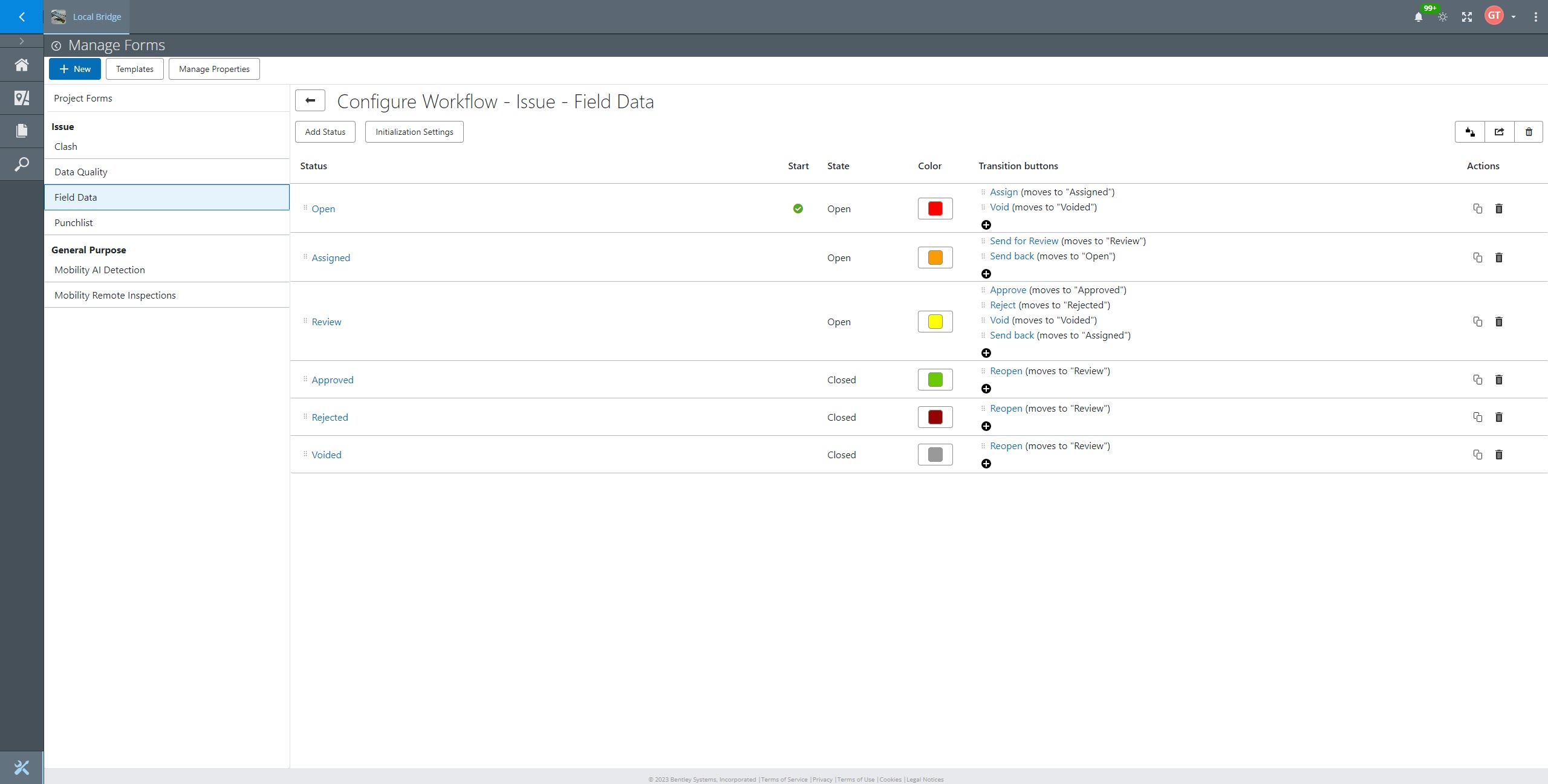Screen dimensions: 1548x784
Task: Click the Add Status button
Action: point(325,132)
